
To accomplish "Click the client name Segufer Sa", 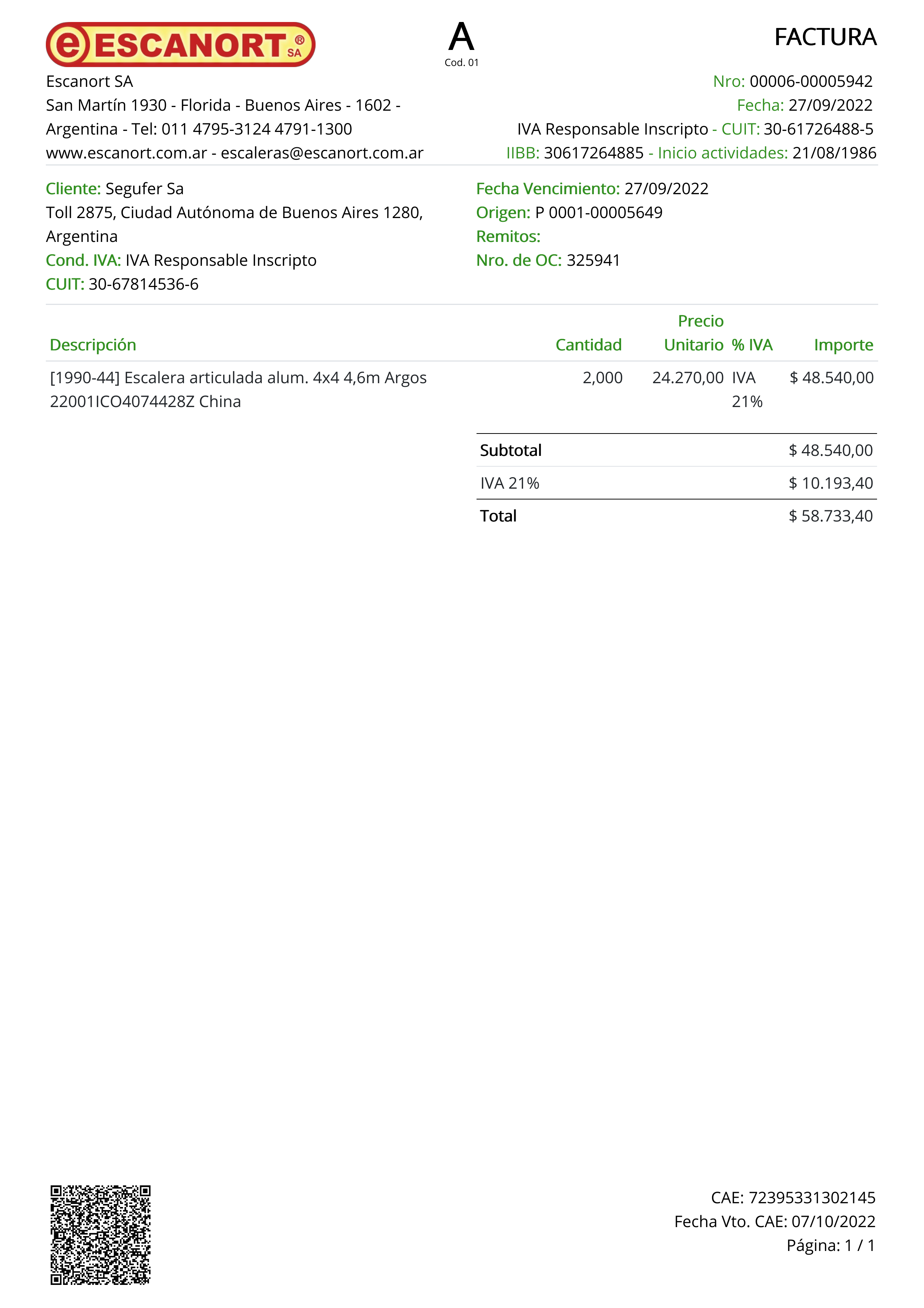I will point(145,189).
